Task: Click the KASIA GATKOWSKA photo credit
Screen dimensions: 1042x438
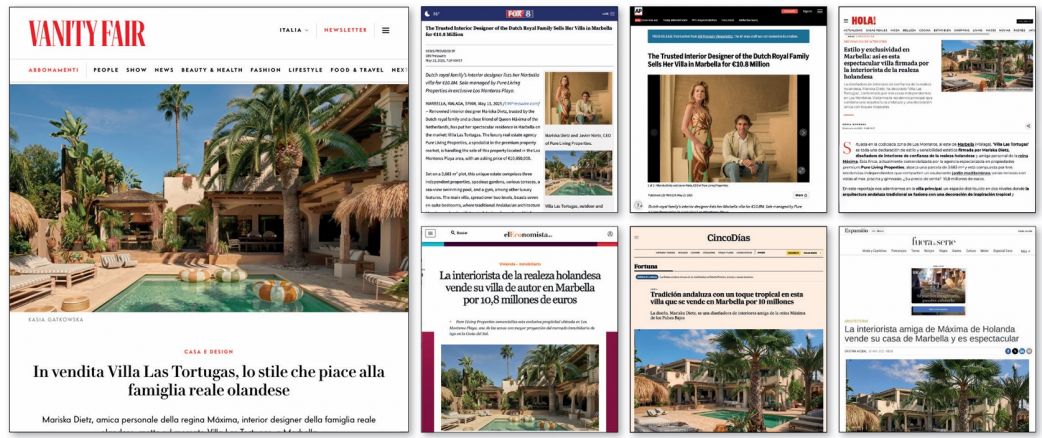Action: pyautogui.click(x=56, y=320)
